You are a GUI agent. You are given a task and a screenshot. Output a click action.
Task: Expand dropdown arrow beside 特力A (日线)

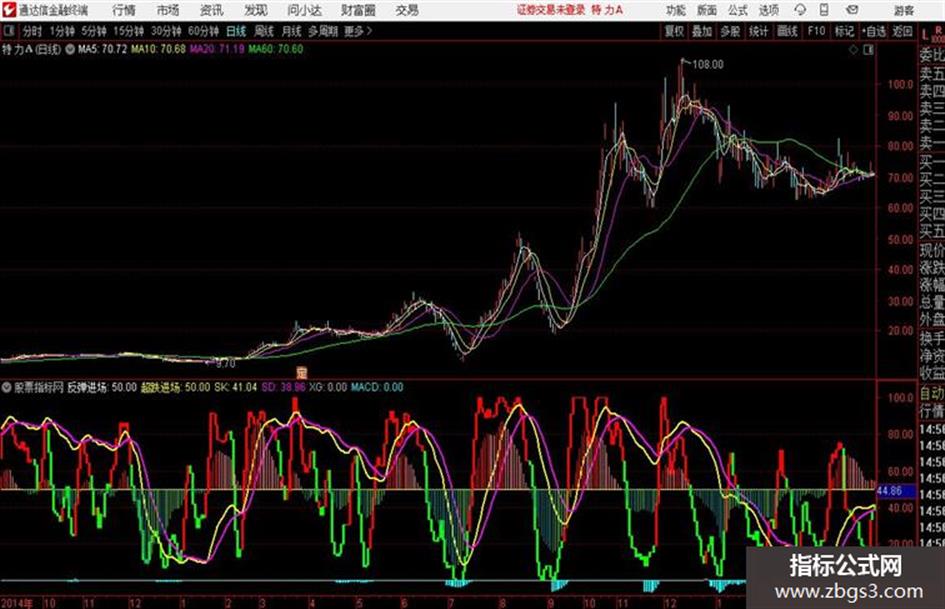[x=70, y=49]
